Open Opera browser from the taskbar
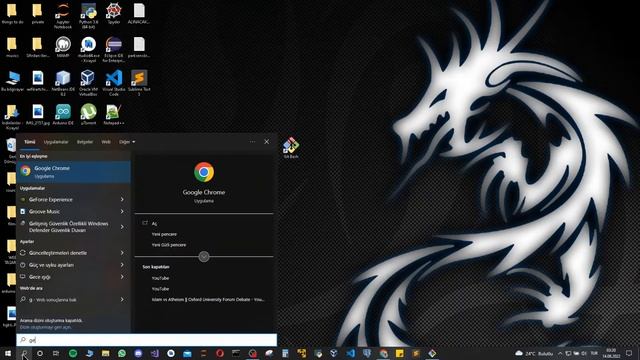640x360 pixels. [x=220, y=353]
